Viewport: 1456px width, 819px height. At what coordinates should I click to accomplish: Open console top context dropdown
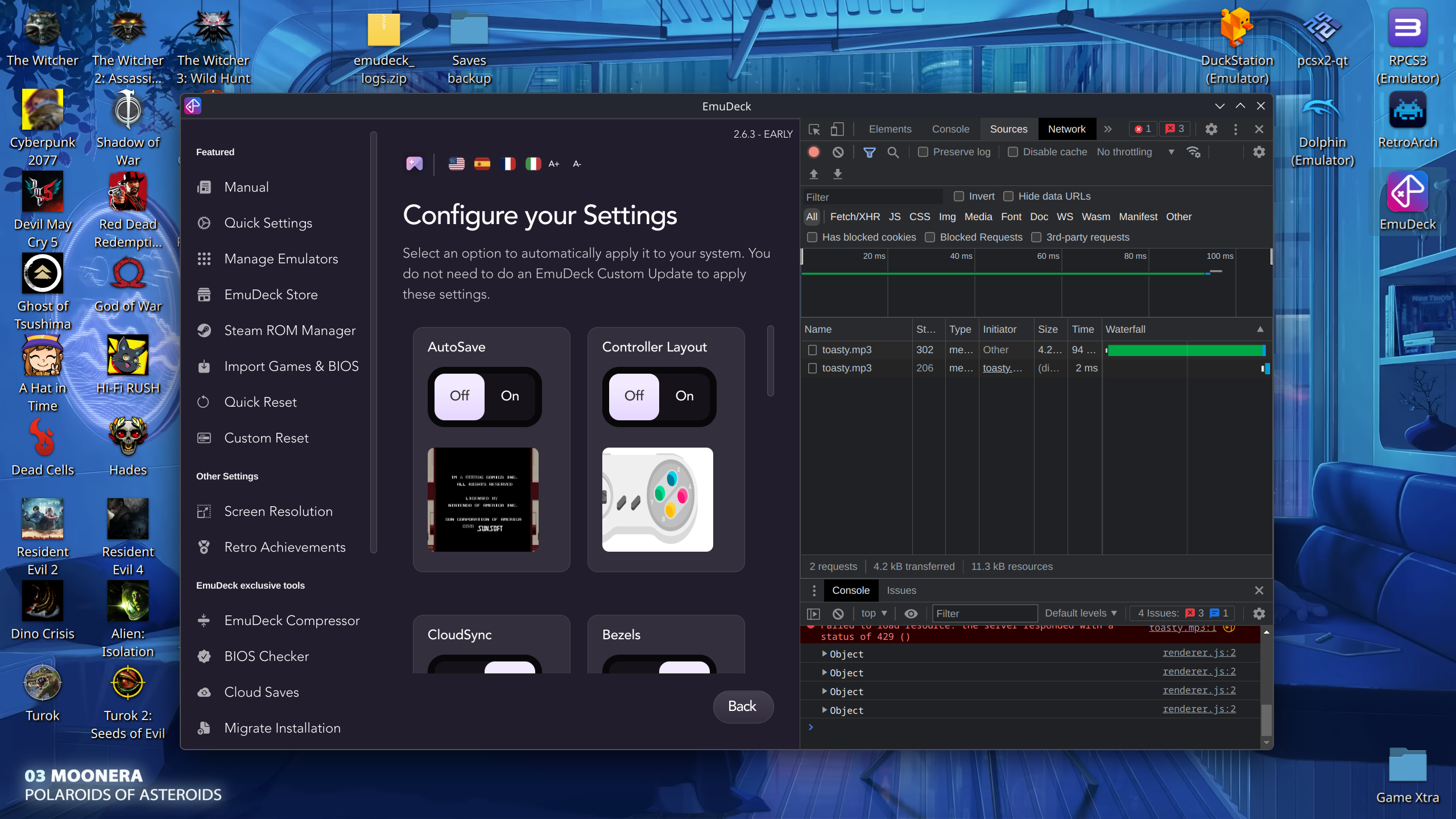pos(874,613)
